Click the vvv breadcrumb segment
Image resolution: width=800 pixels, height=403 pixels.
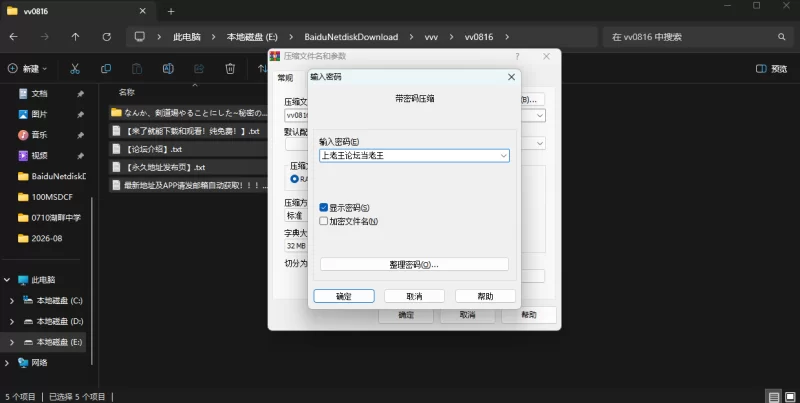coord(431,37)
